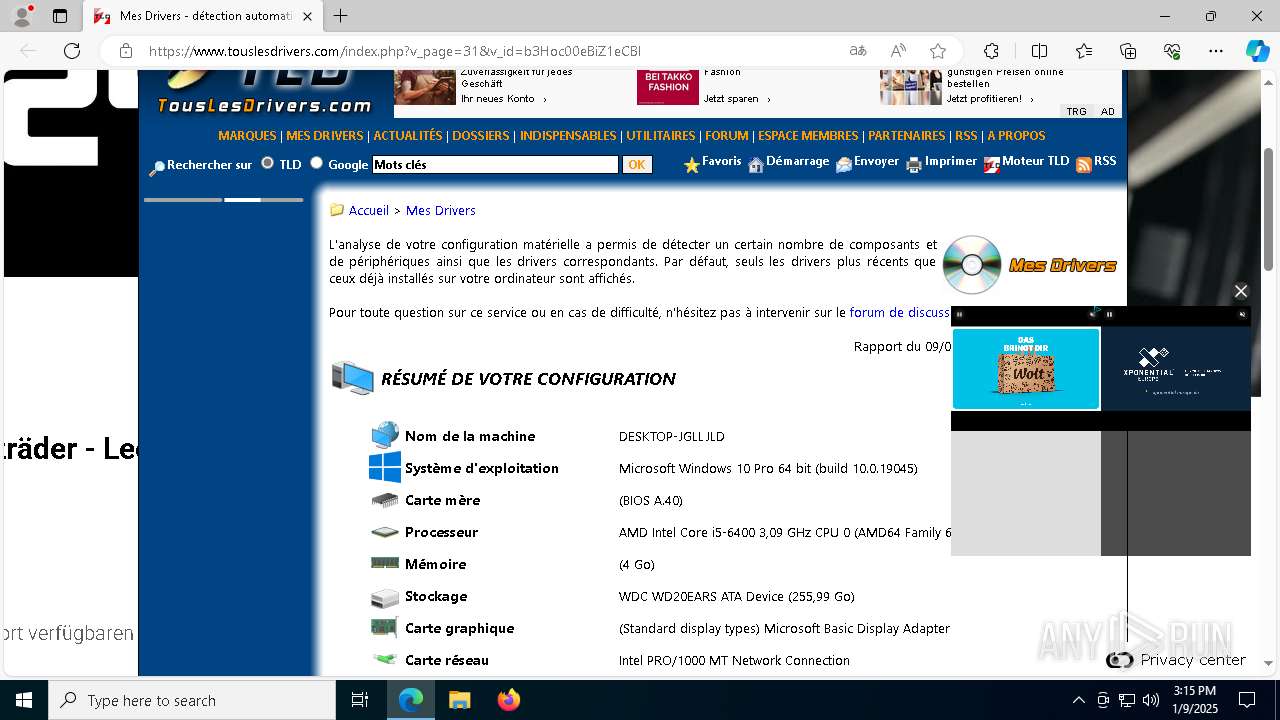Toggle the Privacy center switch icon
This screenshot has width=1280, height=720.
coord(1120,660)
